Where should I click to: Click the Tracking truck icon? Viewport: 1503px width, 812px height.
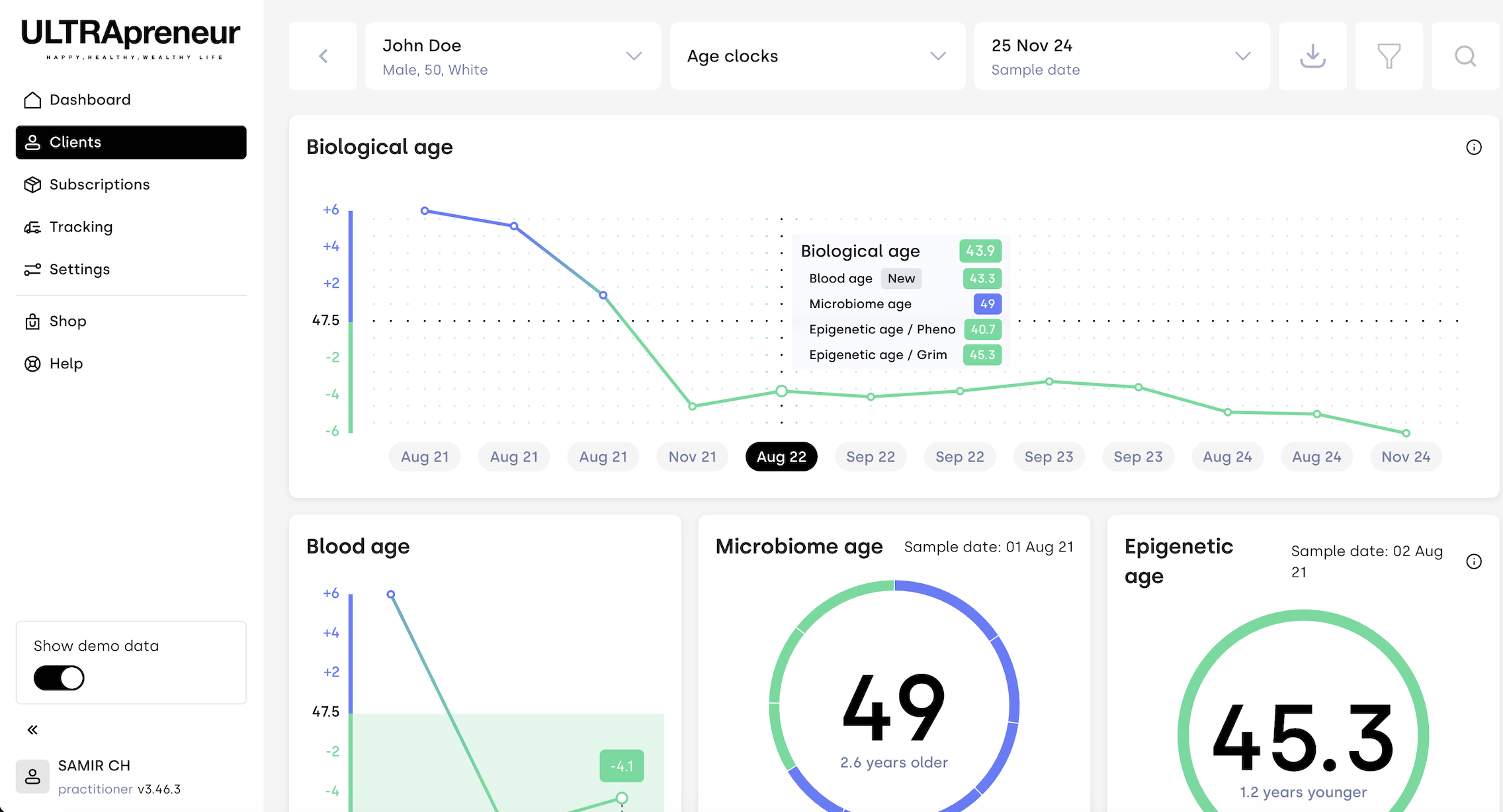pyautogui.click(x=32, y=227)
